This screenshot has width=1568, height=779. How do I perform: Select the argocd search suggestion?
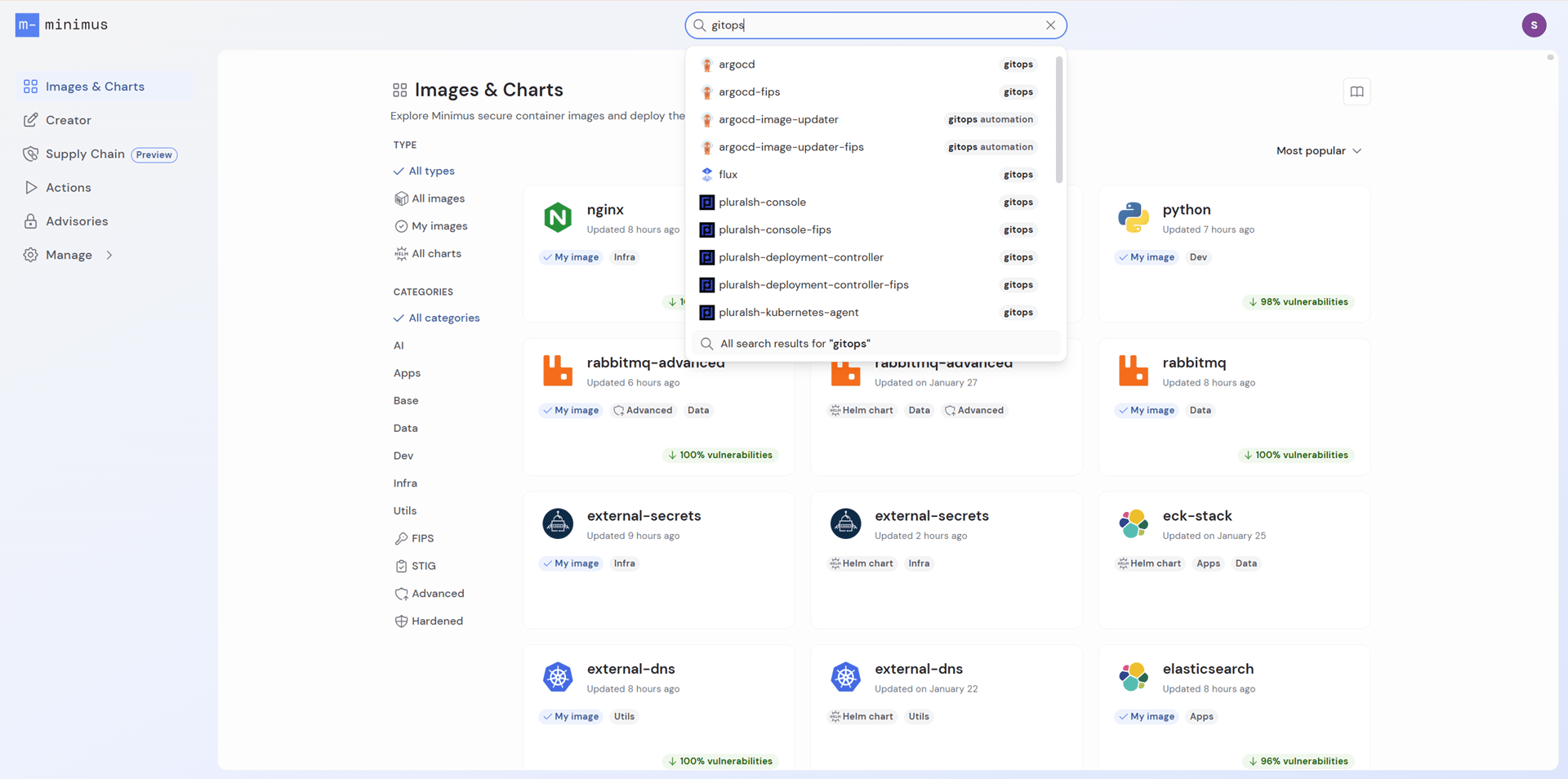coord(871,65)
